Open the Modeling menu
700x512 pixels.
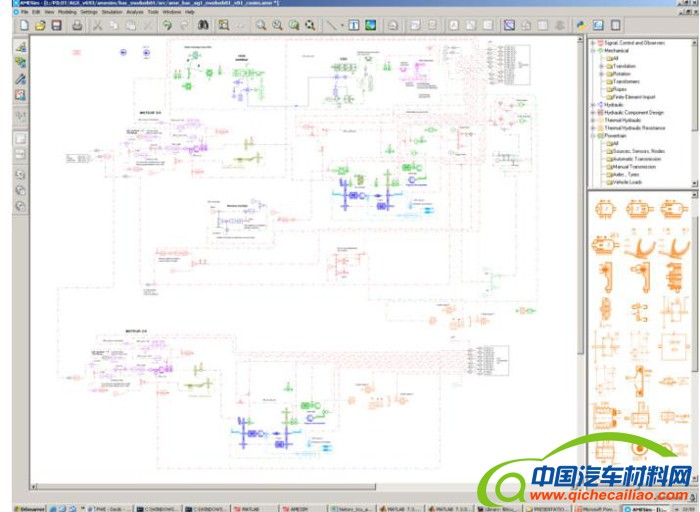tap(66, 11)
